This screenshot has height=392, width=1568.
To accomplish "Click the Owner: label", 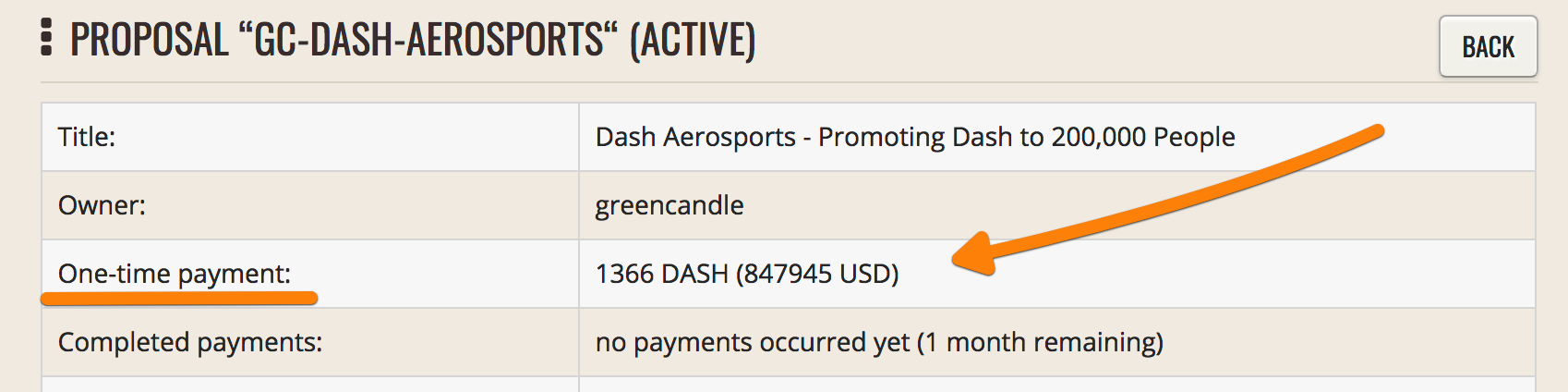I will pyautogui.click(x=102, y=205).
